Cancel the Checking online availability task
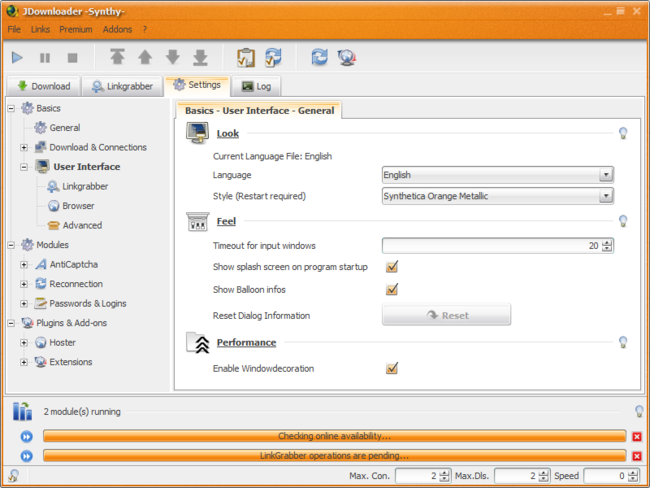 [x=637, y=437]
